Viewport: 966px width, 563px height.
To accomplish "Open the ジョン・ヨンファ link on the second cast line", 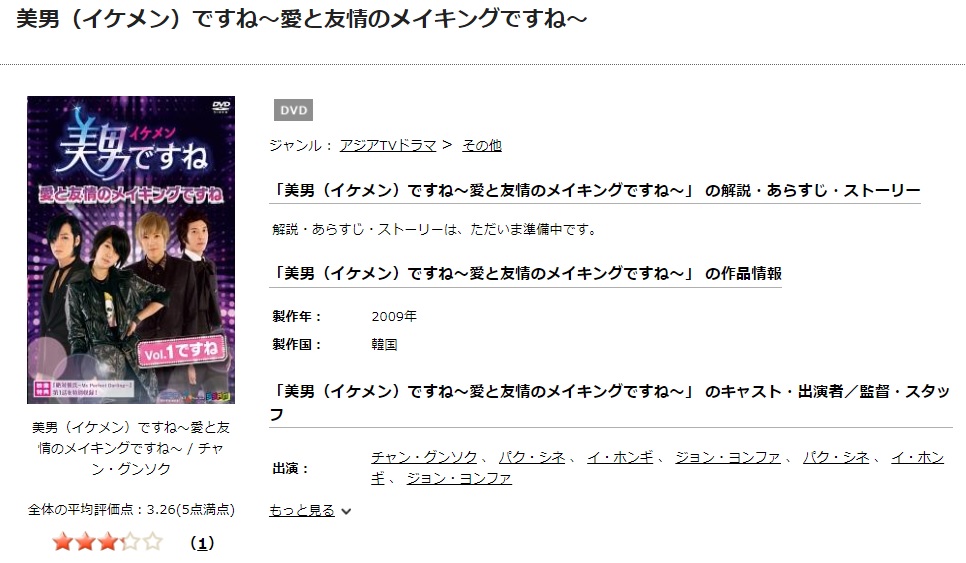I will [x=459, y=478].
